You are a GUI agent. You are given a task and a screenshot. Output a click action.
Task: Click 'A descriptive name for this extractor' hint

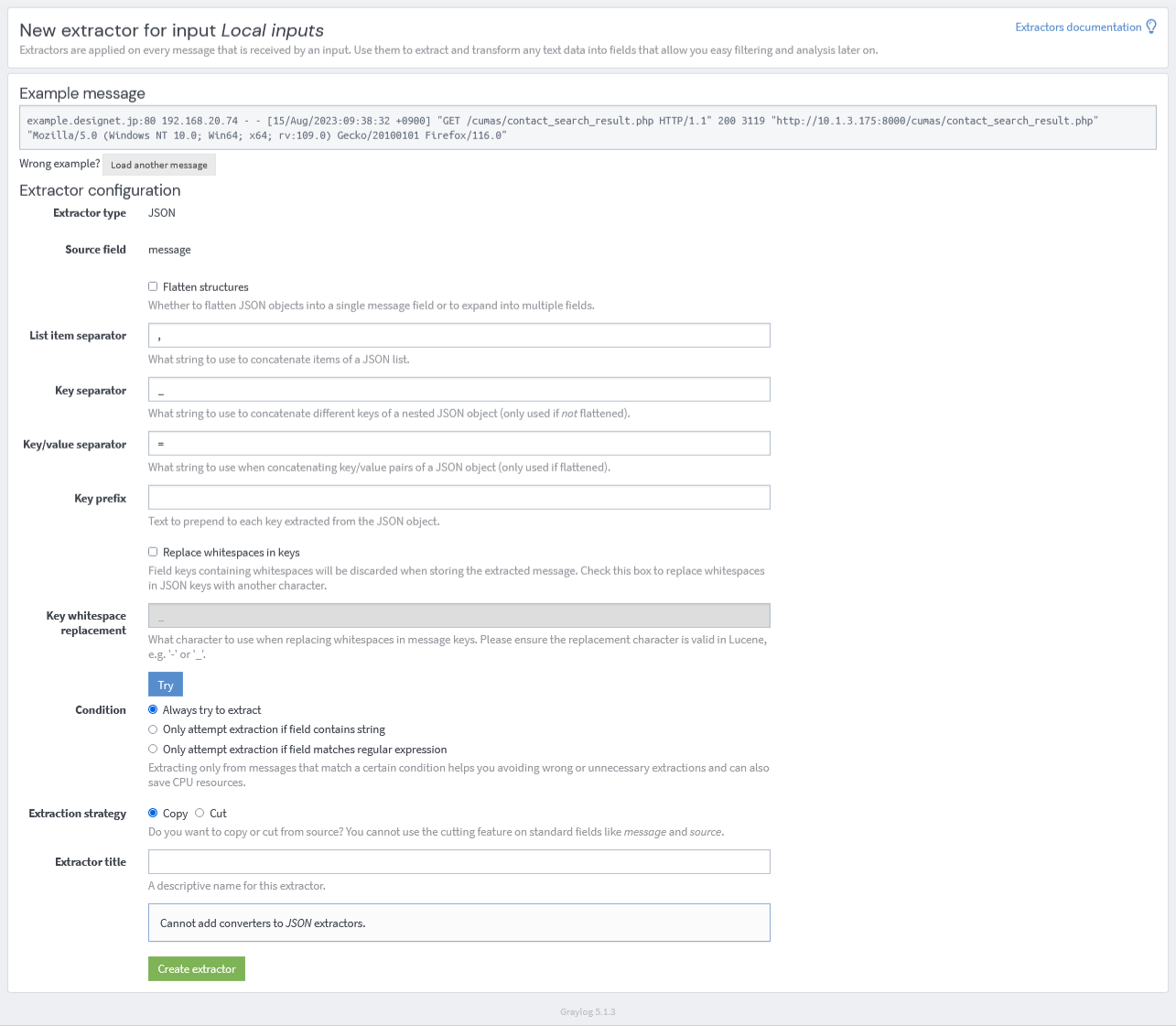[x=237, y=886]
